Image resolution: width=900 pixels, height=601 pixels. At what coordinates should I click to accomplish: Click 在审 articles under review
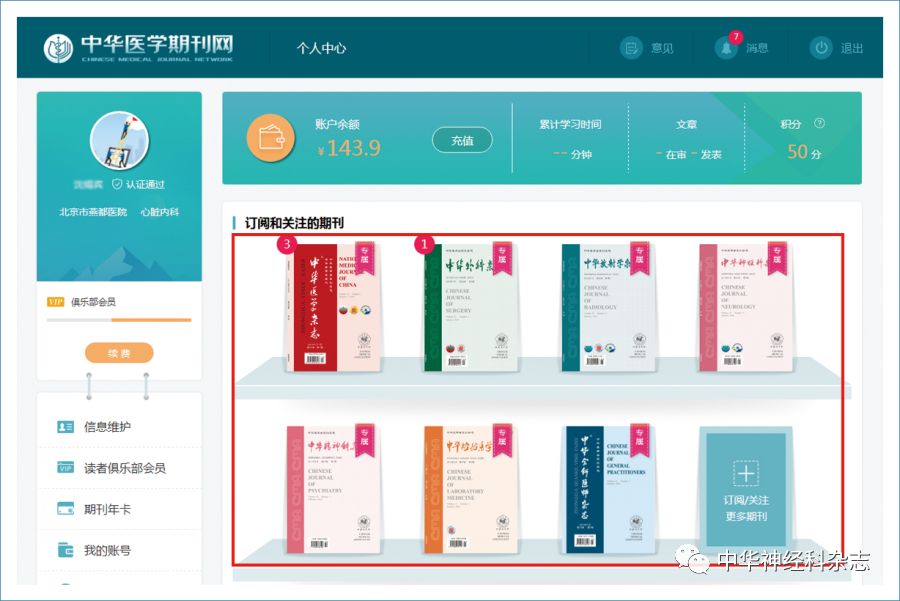[x=676, y=154]
